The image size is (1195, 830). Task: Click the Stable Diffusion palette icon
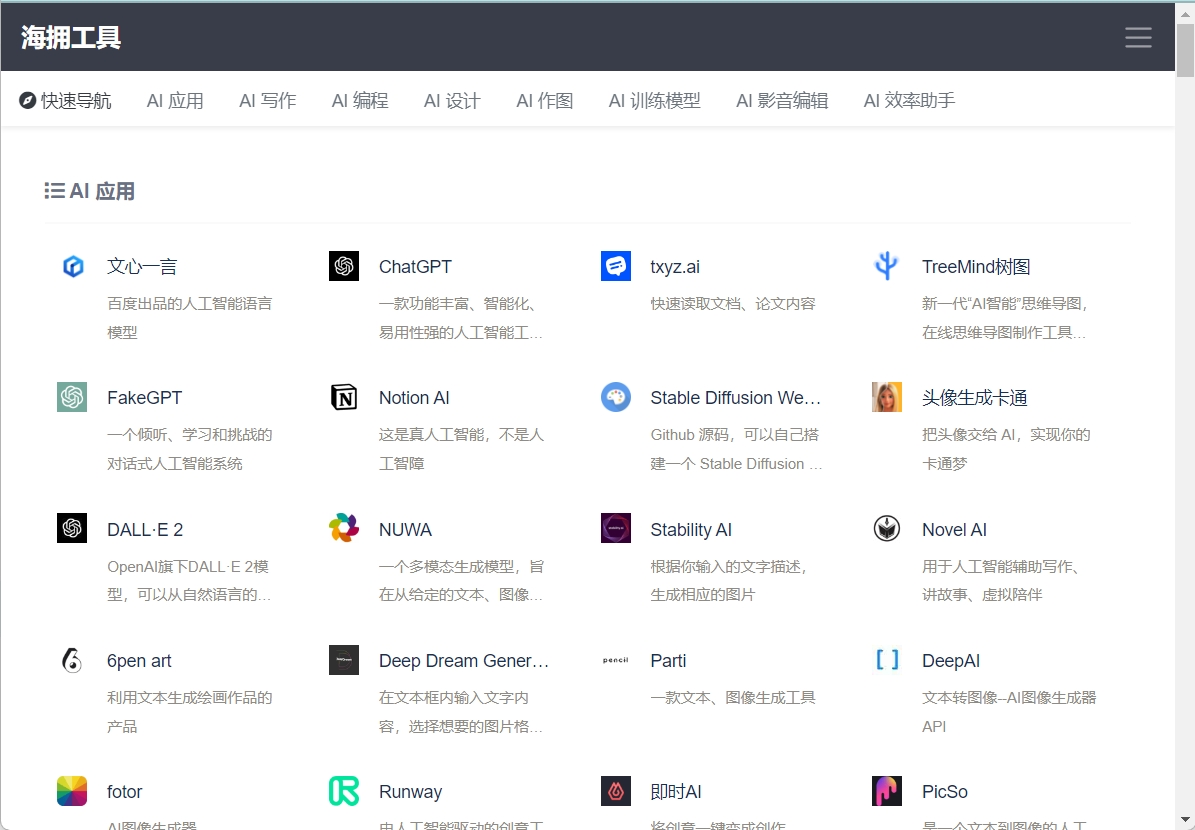[x=616, y=397]
